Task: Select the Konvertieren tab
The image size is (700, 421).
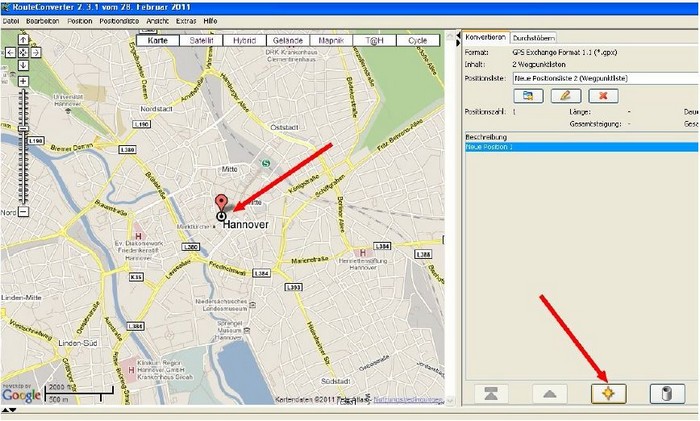Action: 485,38
